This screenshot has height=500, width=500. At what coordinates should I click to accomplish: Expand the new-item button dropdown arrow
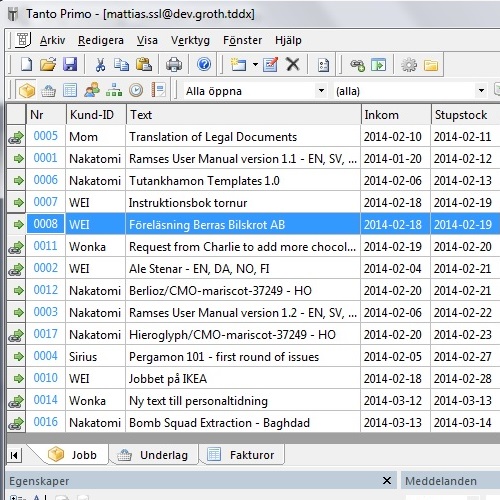255,64
